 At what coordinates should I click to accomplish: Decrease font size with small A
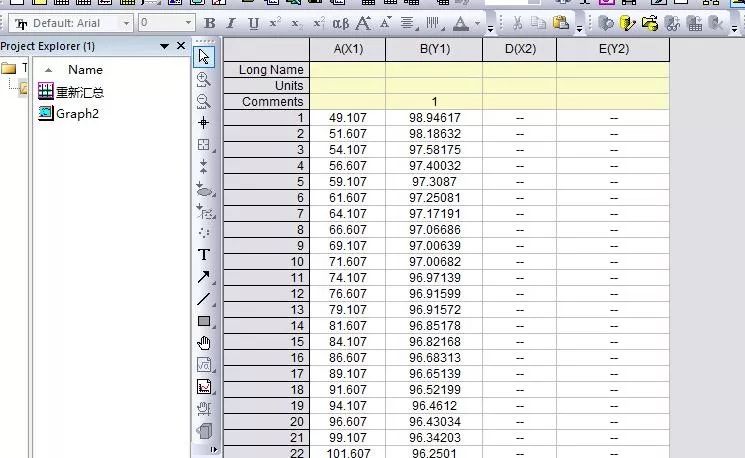pos(385,22)
